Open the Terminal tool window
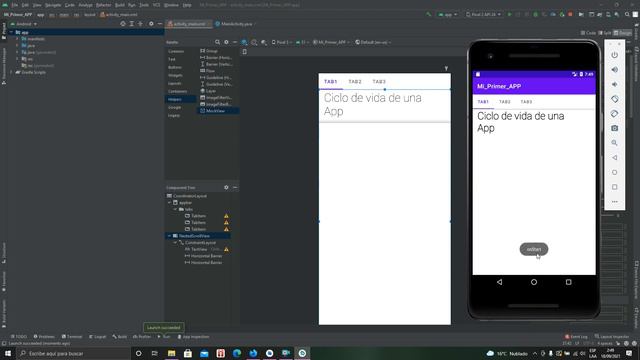 point(72,337)
